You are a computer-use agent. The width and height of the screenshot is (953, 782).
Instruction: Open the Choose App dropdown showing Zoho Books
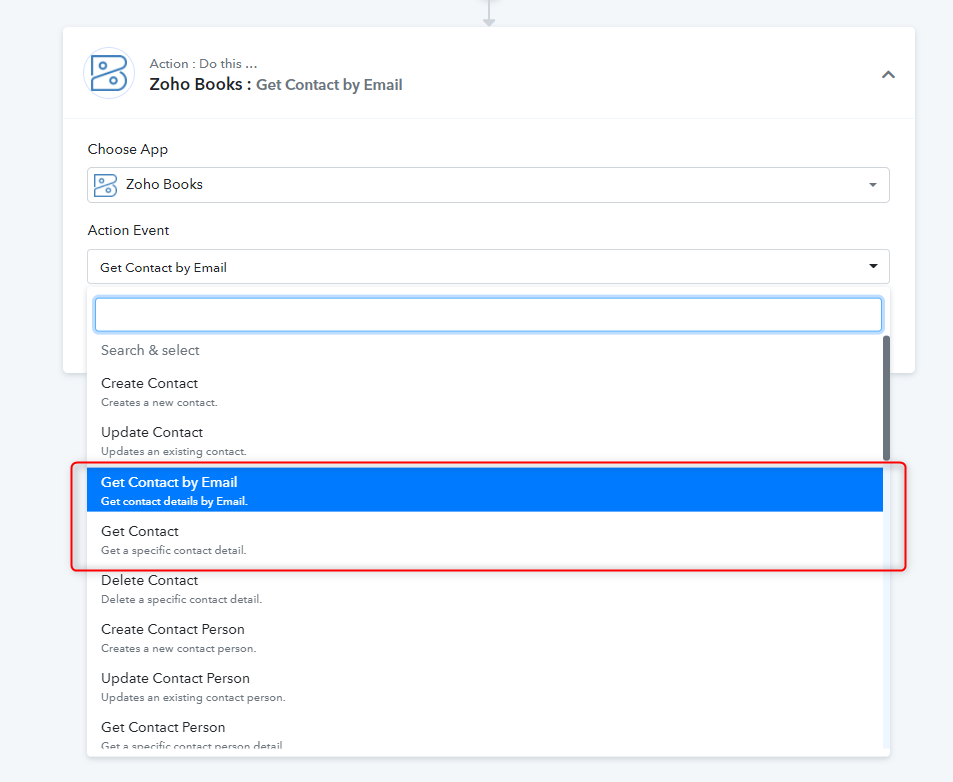pos(488,185)
